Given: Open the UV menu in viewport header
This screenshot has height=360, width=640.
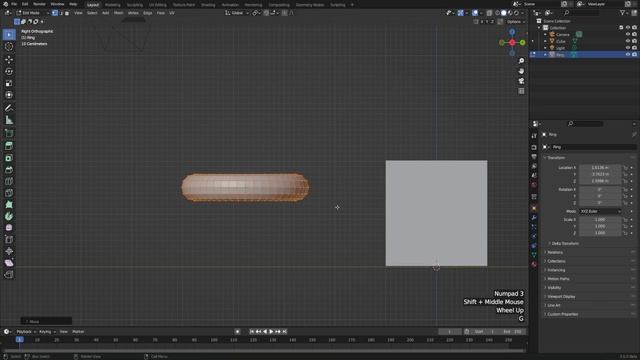Looking at the screenshot, I should (172, 13).
